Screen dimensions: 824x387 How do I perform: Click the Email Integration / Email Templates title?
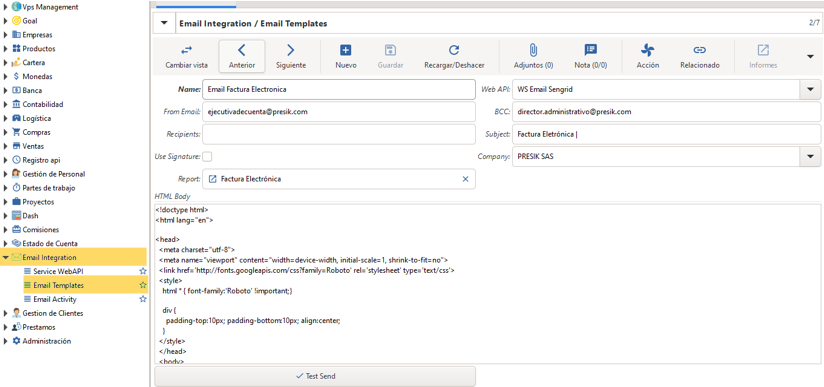[253, 24]
